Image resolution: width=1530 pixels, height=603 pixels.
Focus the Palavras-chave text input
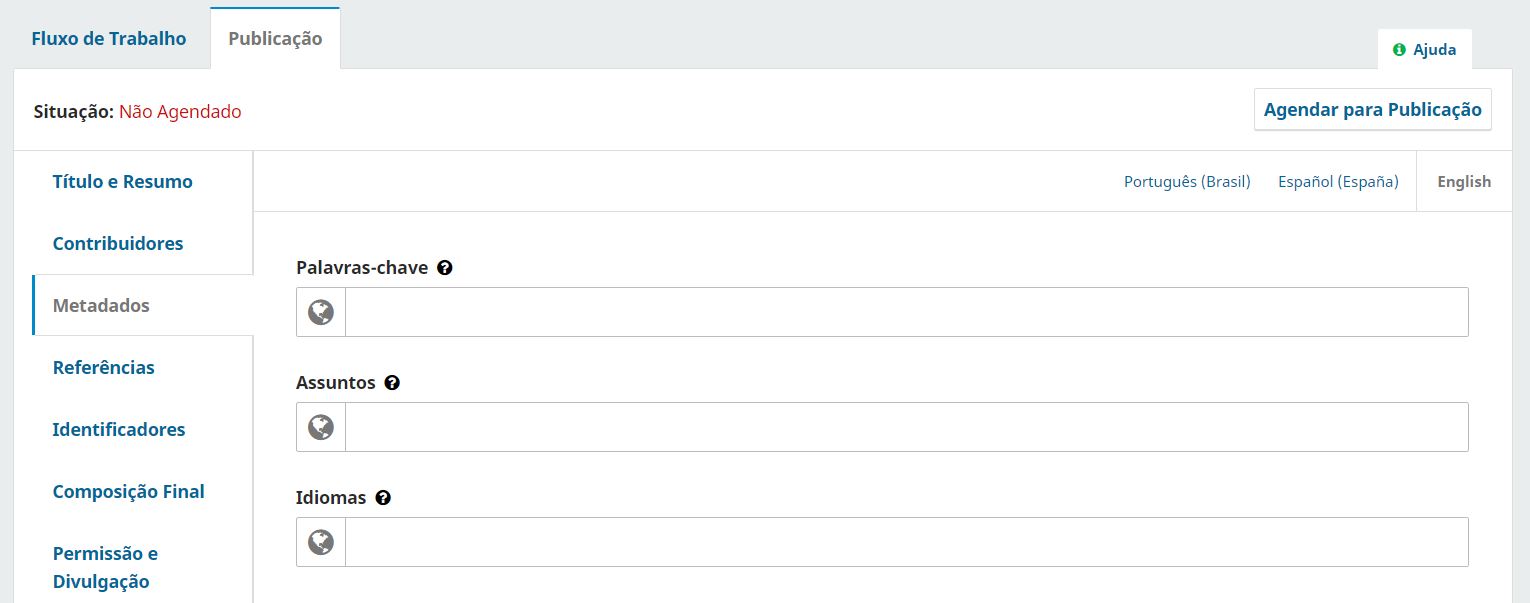click(906, 312)
